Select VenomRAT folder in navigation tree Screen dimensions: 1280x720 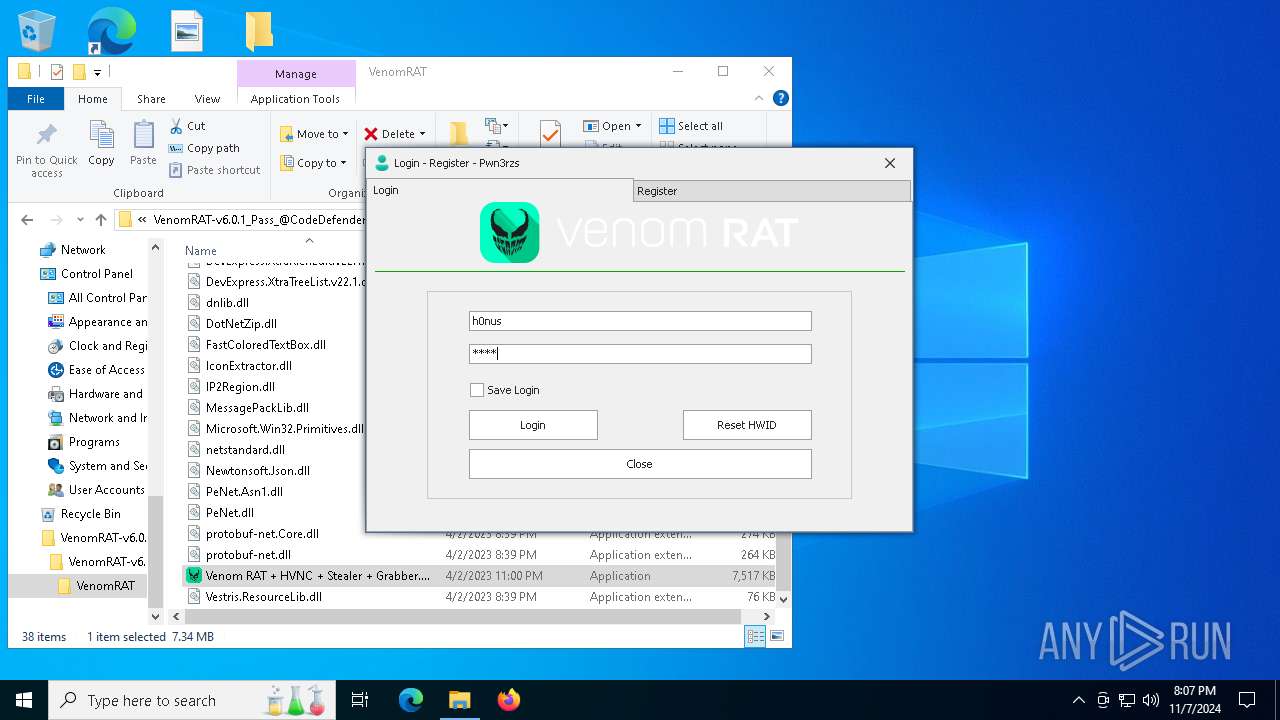[x=105, y=586]
